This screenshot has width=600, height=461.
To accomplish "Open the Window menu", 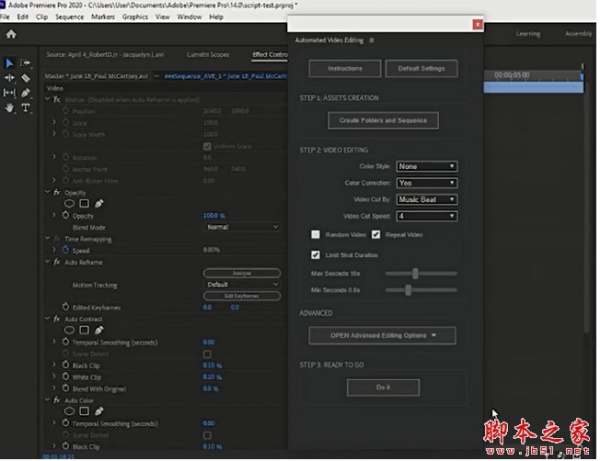I will 189,17.
